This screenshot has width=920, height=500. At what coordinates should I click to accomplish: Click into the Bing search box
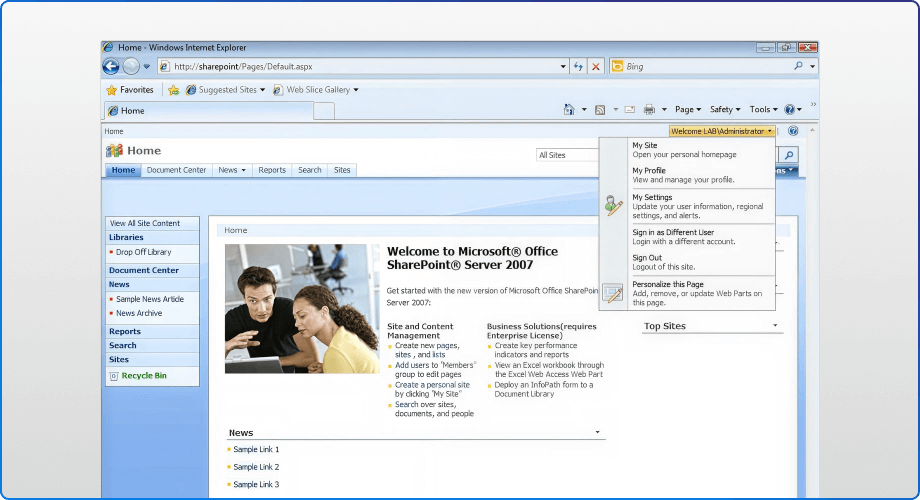click(x=707, y=66)
